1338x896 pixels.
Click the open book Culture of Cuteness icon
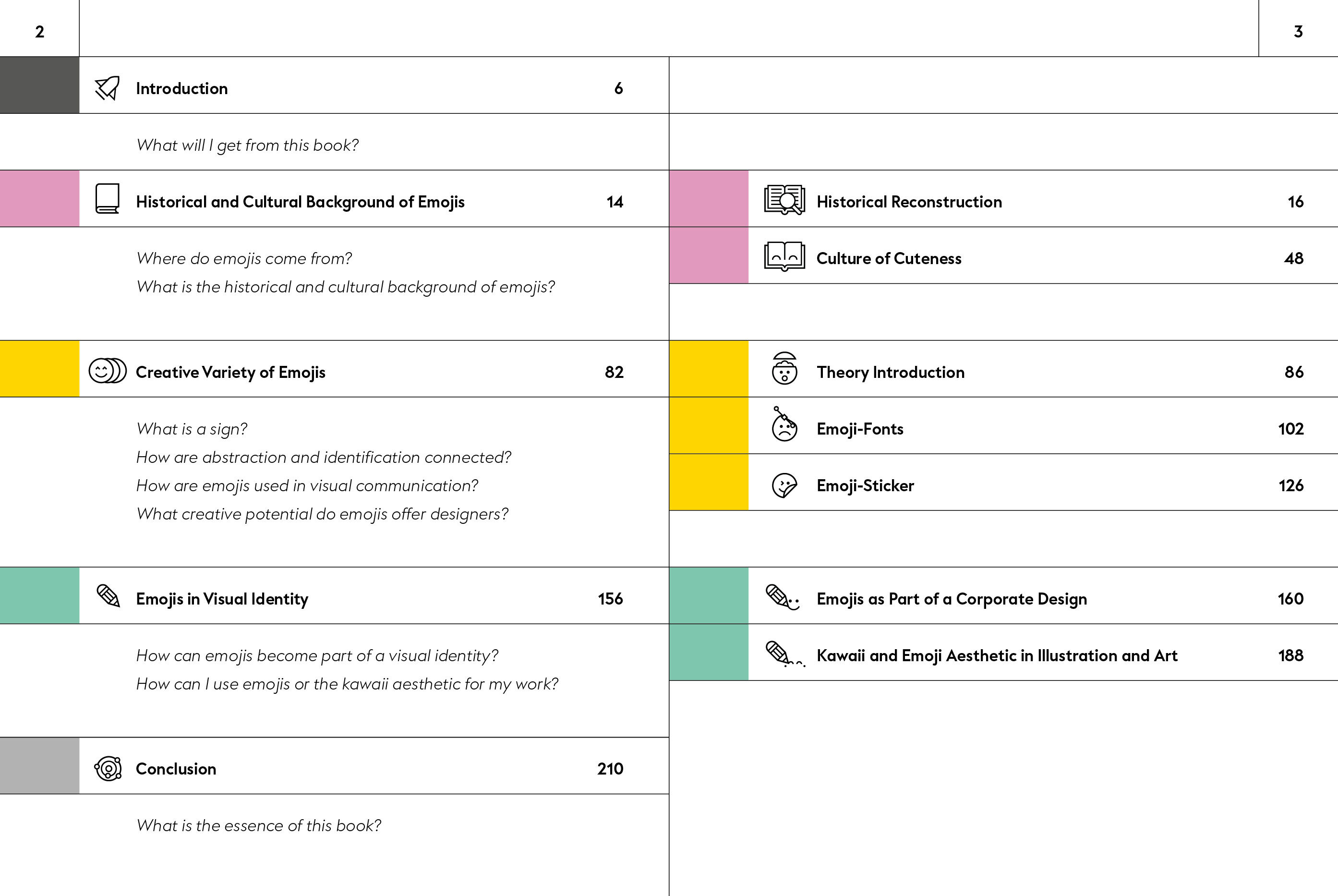[x=784, y=256]
